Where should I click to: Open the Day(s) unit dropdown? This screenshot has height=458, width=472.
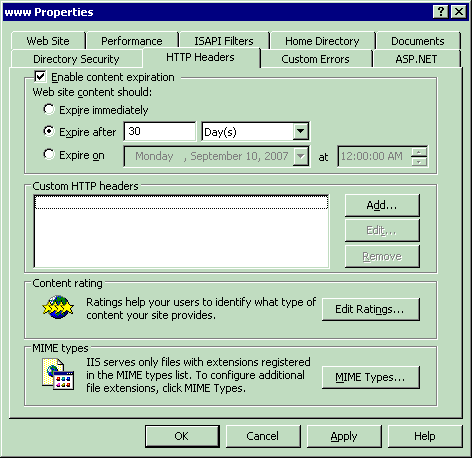[300, 131]
